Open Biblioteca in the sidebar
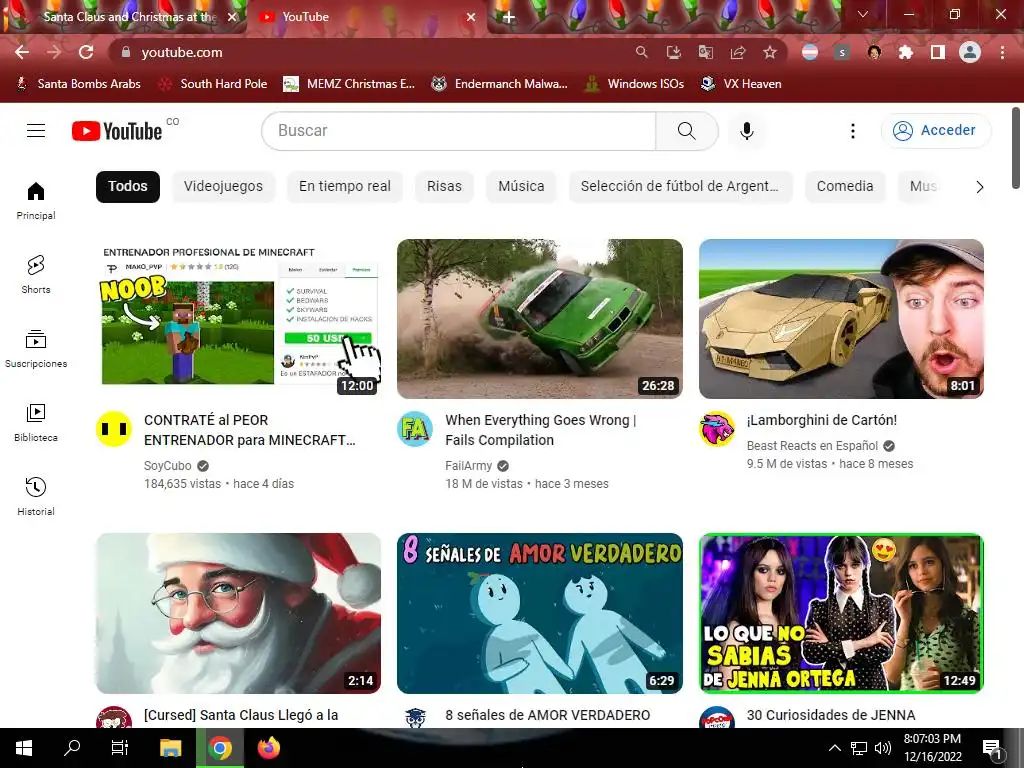This screenshot has width=1024, height=768. coord(36,423)
